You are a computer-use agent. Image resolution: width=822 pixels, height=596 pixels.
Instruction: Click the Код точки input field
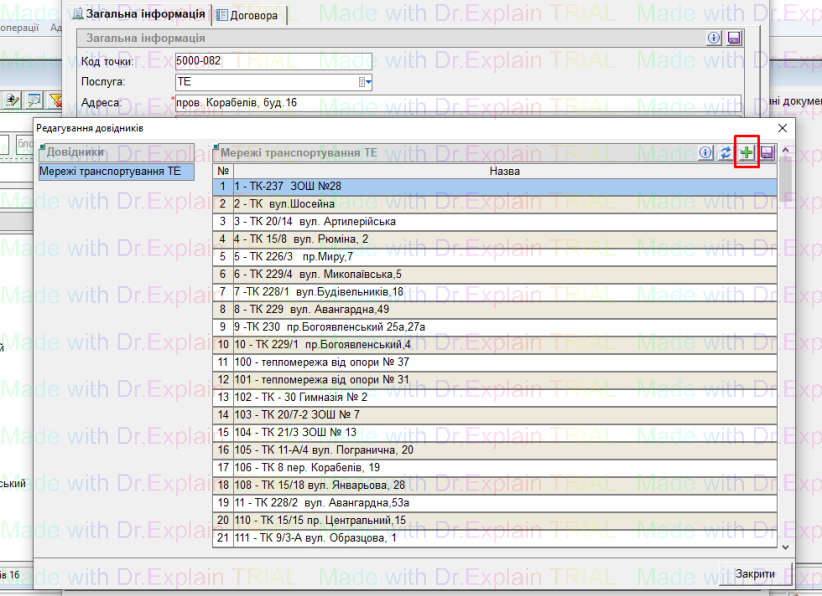272,61
